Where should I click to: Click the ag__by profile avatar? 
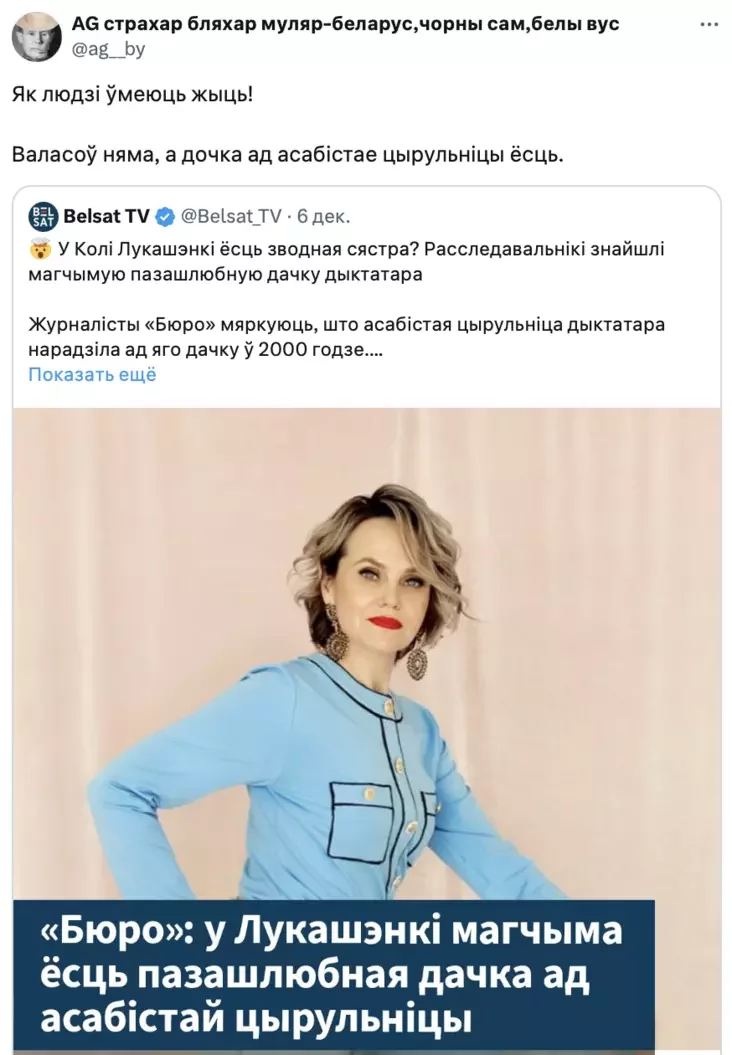(x=36, y=36)
